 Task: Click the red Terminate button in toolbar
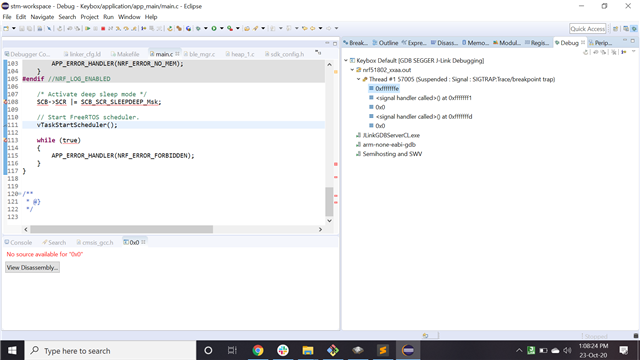point(103,29)
